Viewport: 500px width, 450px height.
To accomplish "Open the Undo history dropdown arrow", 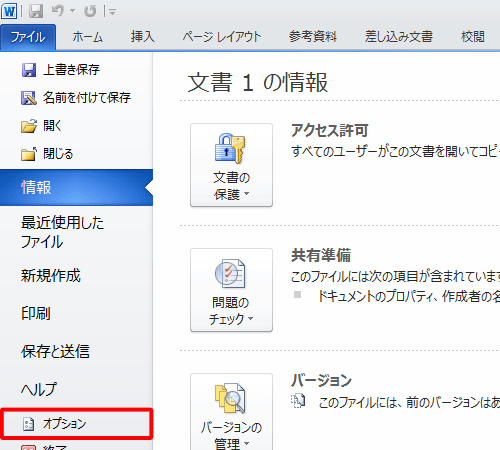I will (x=72, y=11).
